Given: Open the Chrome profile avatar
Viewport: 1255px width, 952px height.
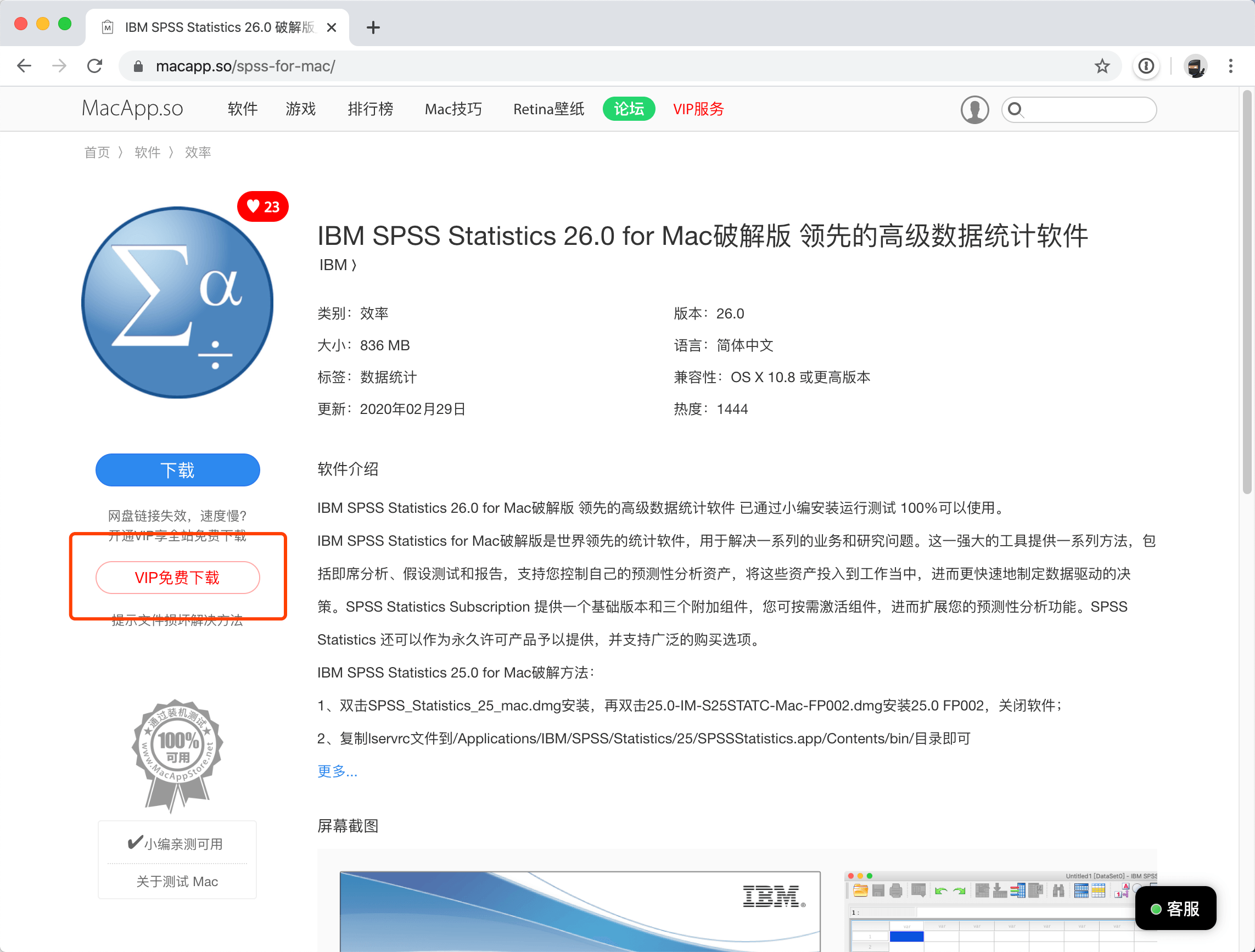Looking at the screenshot, I should (x=1195, y=66).
